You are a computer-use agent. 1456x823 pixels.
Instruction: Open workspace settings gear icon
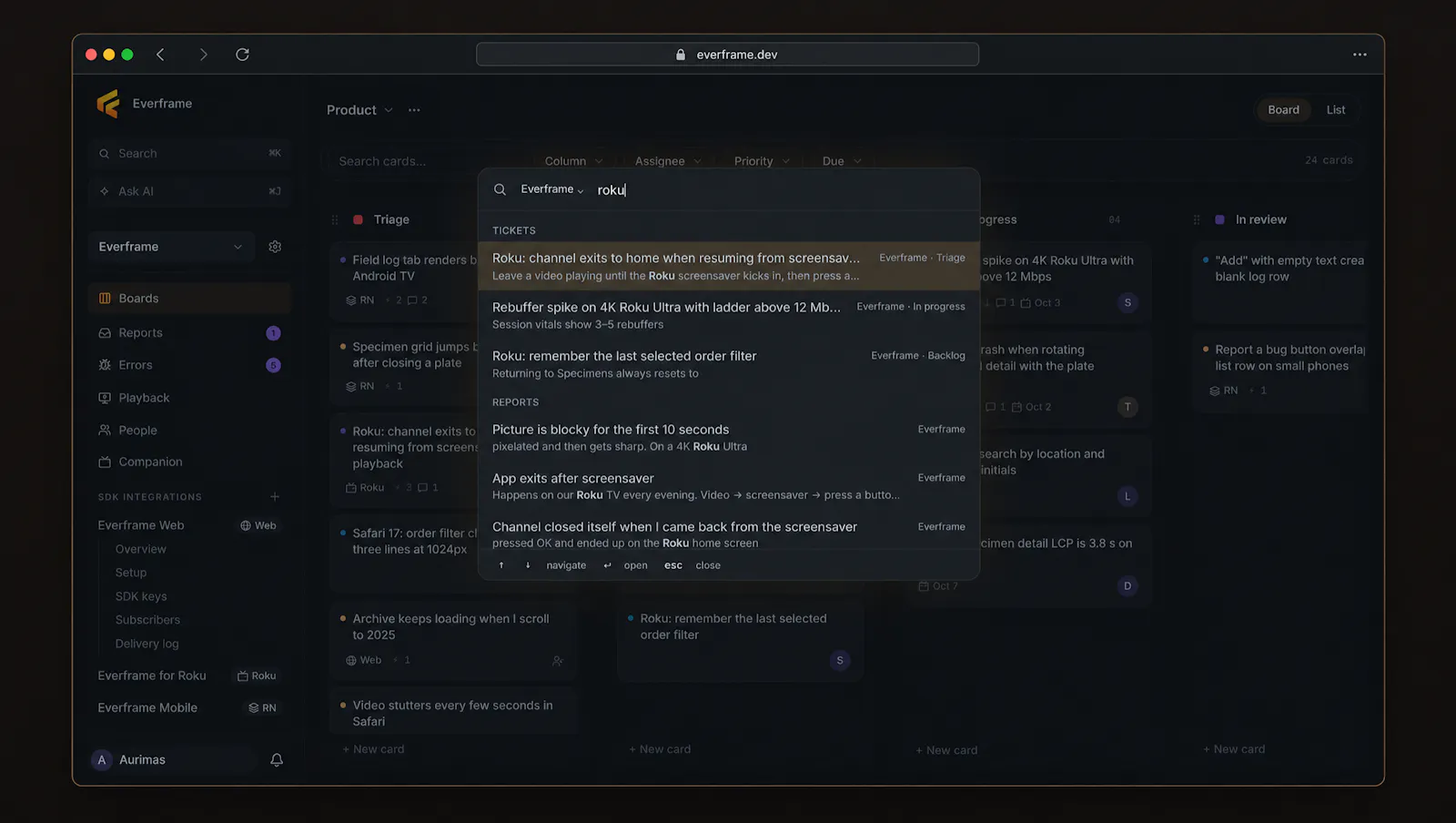point(275,247)
